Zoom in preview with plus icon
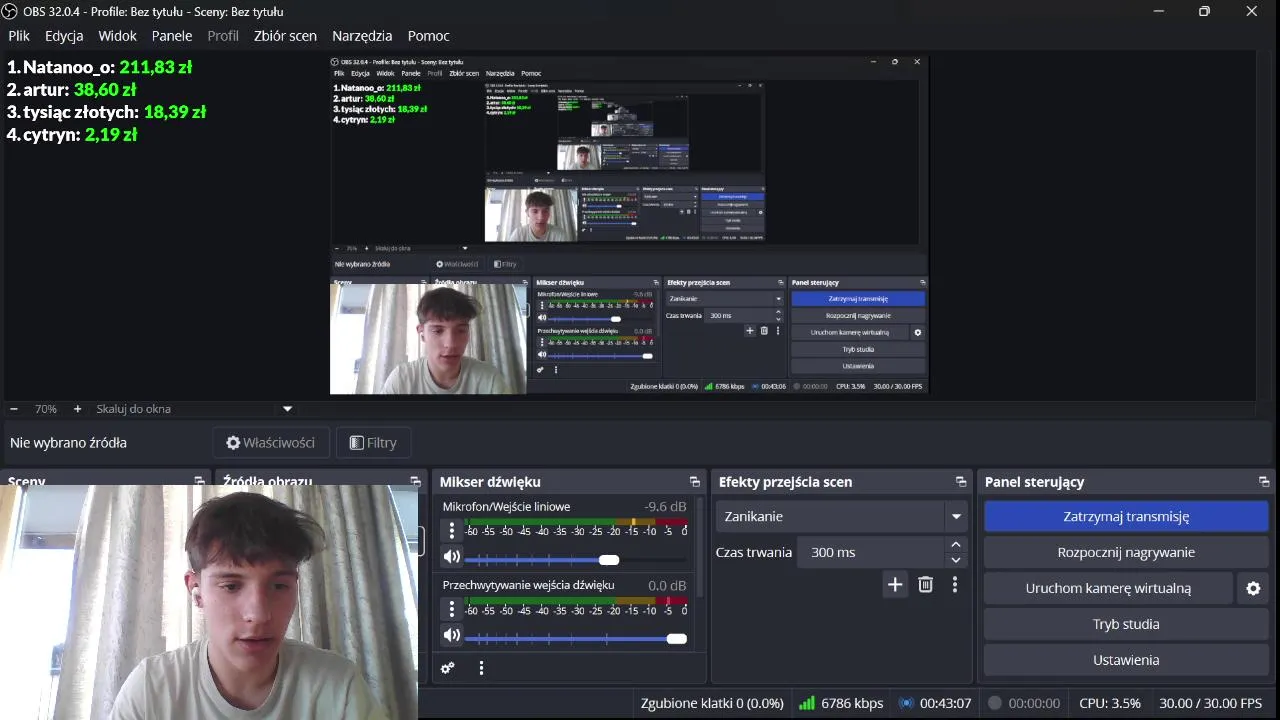1280x720 pixels. [77, 409]
